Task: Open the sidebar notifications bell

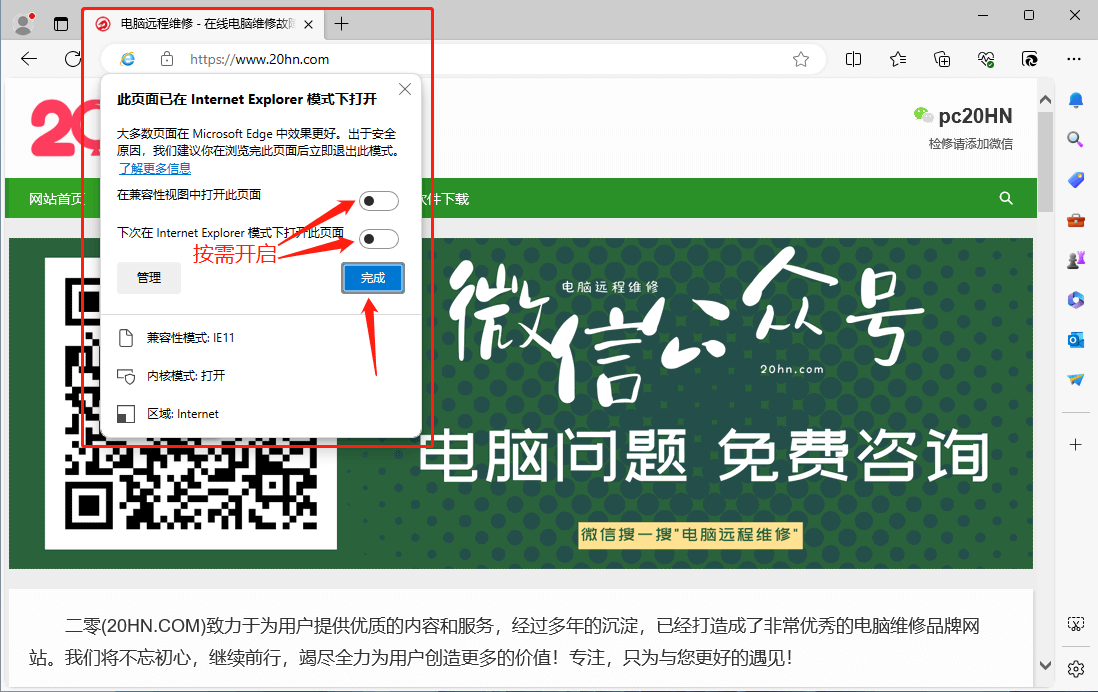Action: coord(1076,100)
